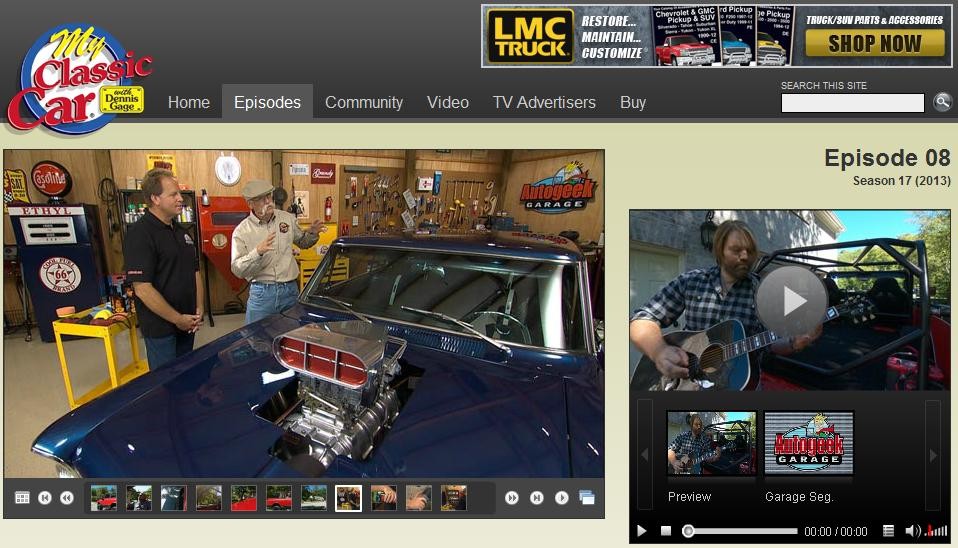
Task: Select tenth gallery thumbnail
Action: click(x=419, y=498)
